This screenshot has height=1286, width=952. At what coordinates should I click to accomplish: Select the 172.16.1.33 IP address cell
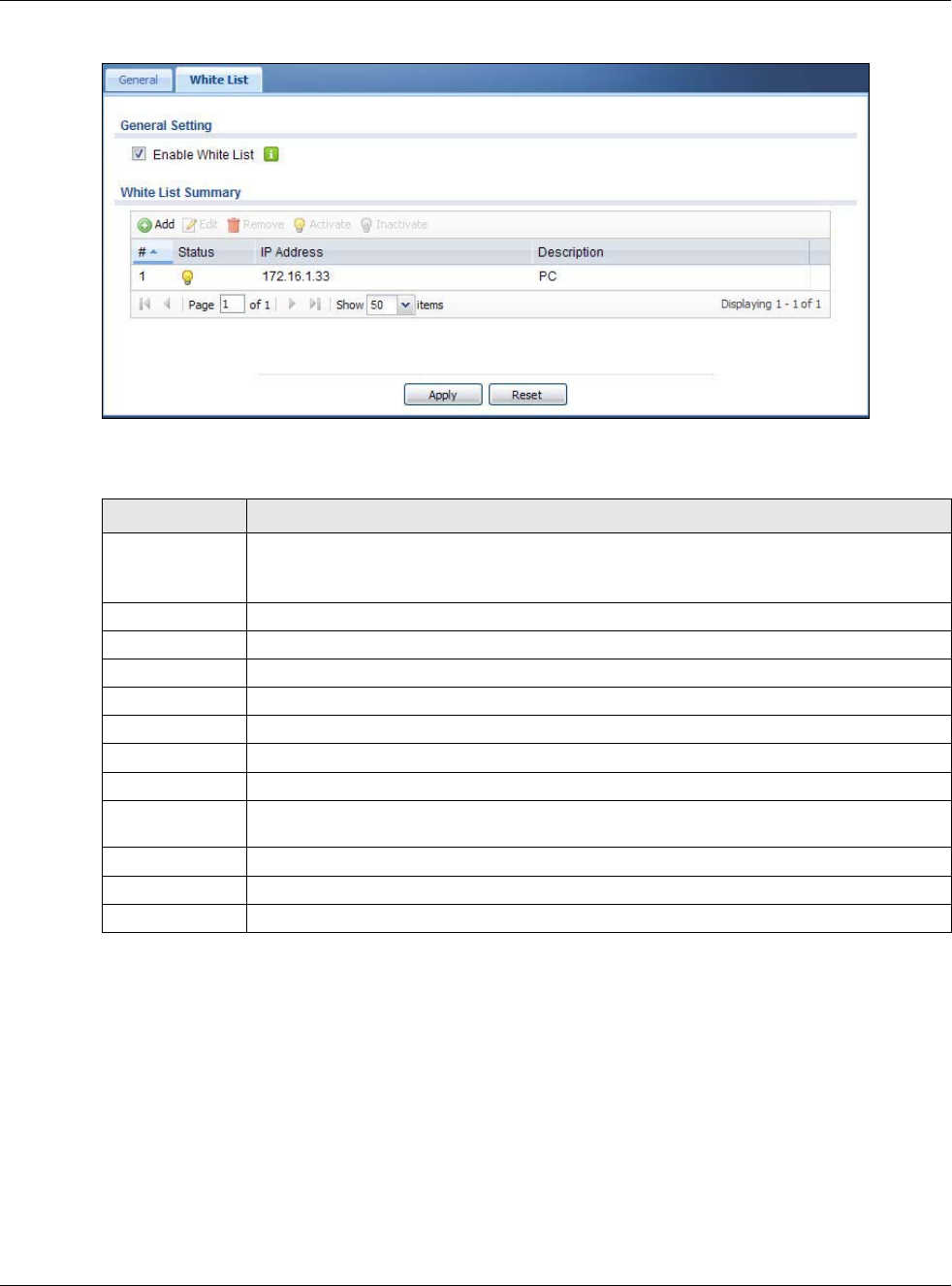tap(296, 276)
